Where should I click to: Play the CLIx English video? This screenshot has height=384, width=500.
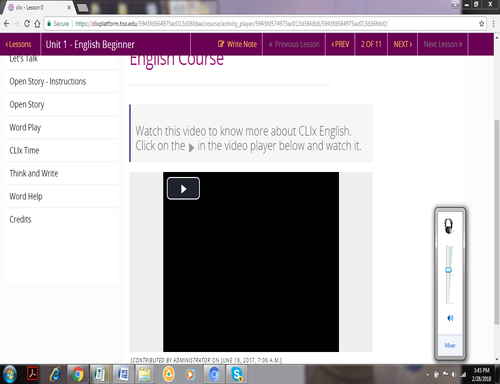click(x=183, y=189)
